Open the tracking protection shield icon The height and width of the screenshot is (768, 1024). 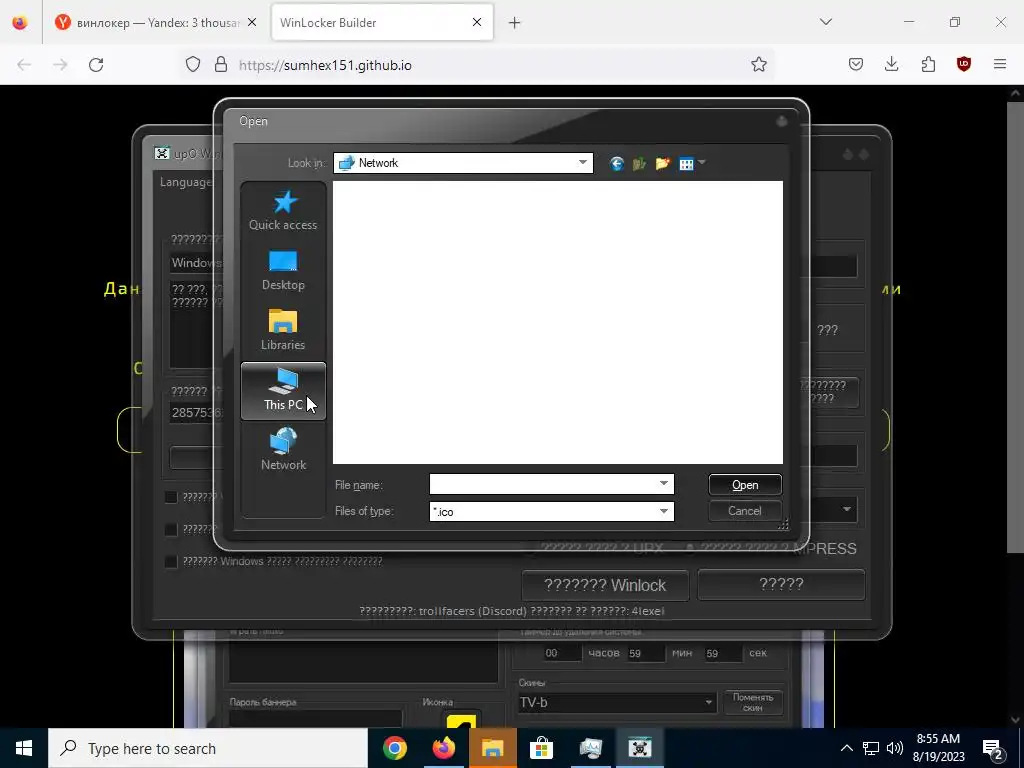[x=193, y=65]
